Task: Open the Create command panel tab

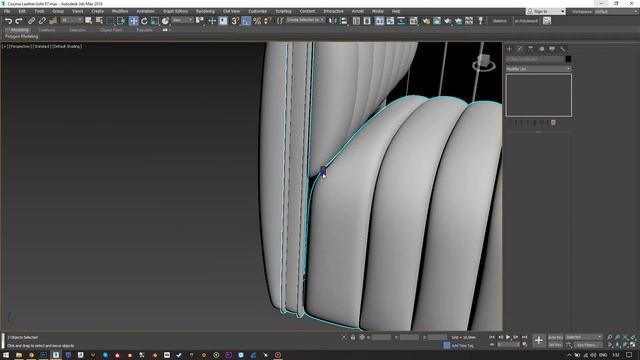Action: pyautogui.click(x=509, y=49)
